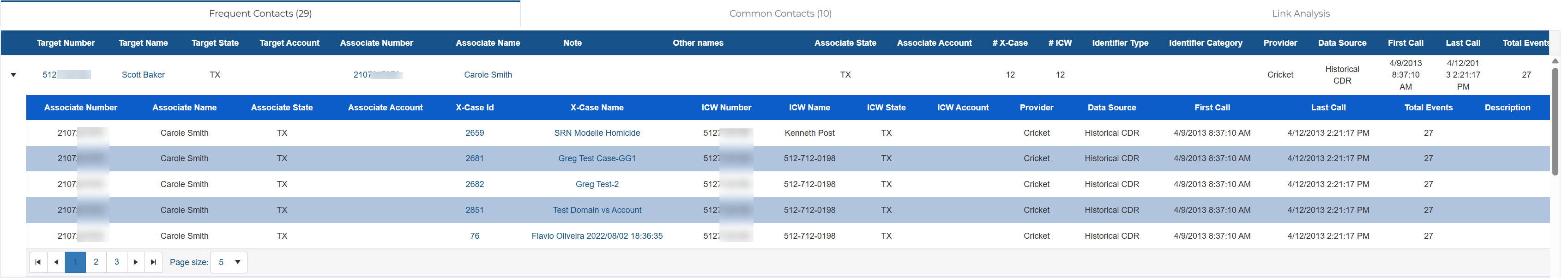The height and width of the screenshot is (278, 1568).
Task: Go to page 3
Action: click(116, 262)
